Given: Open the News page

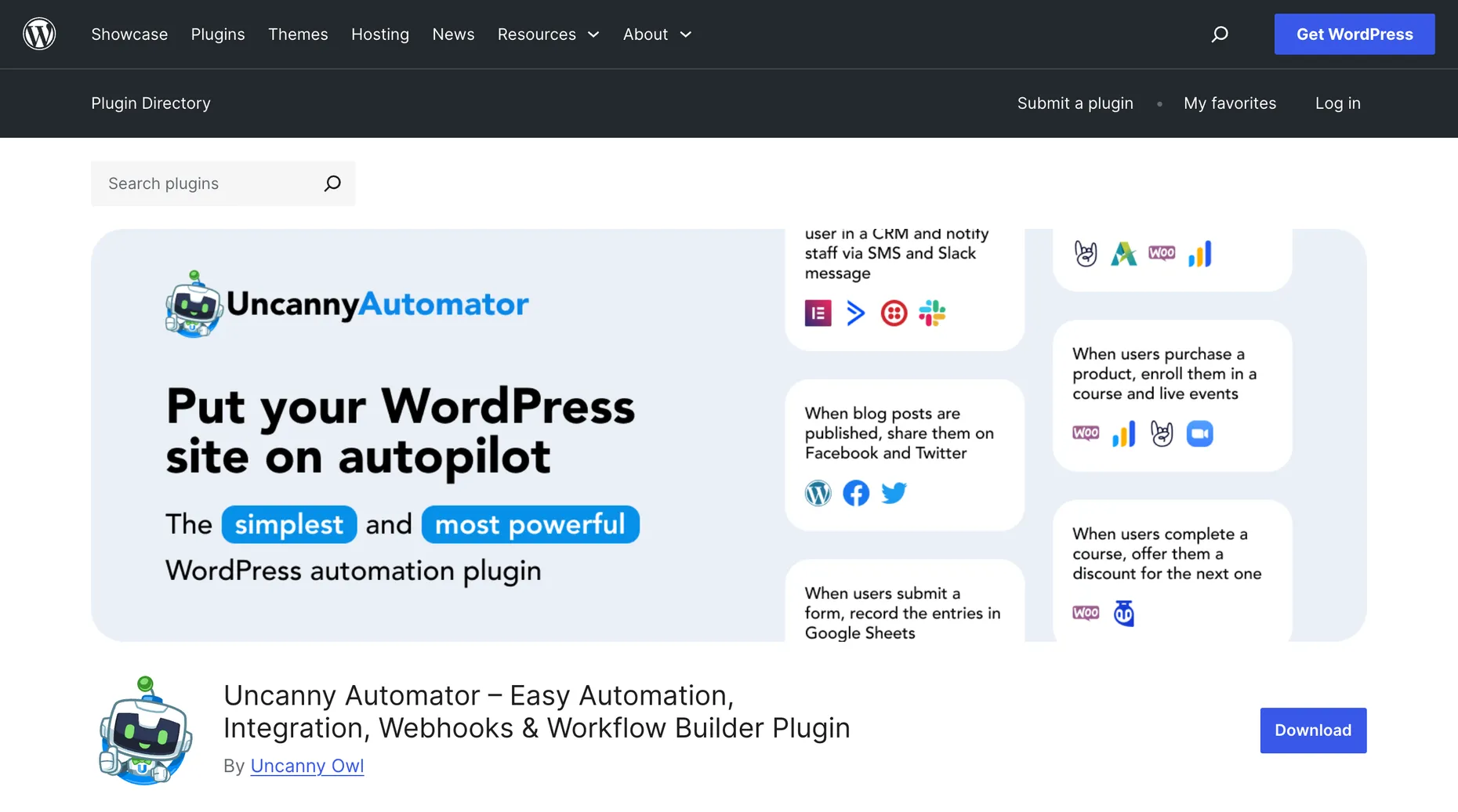Looking at the screenshot, I should [453, 34].
